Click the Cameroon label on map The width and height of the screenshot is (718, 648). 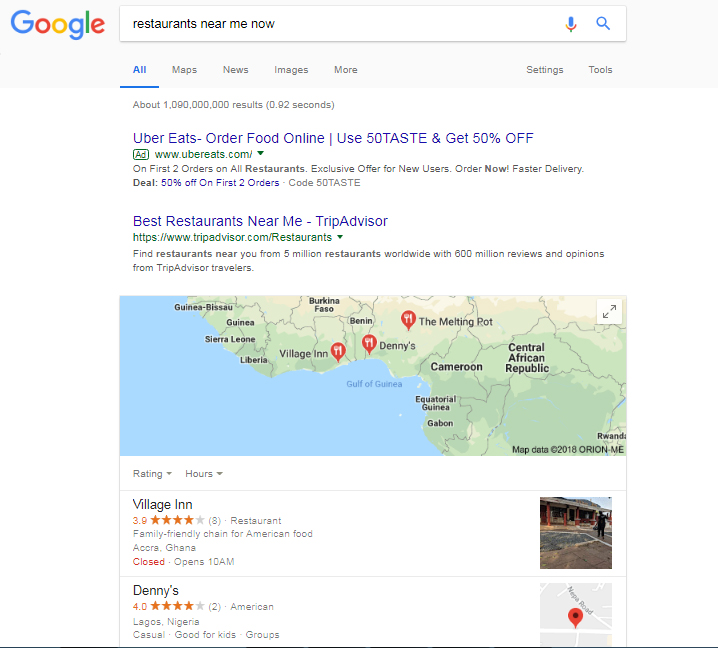(x=457, y=367)
